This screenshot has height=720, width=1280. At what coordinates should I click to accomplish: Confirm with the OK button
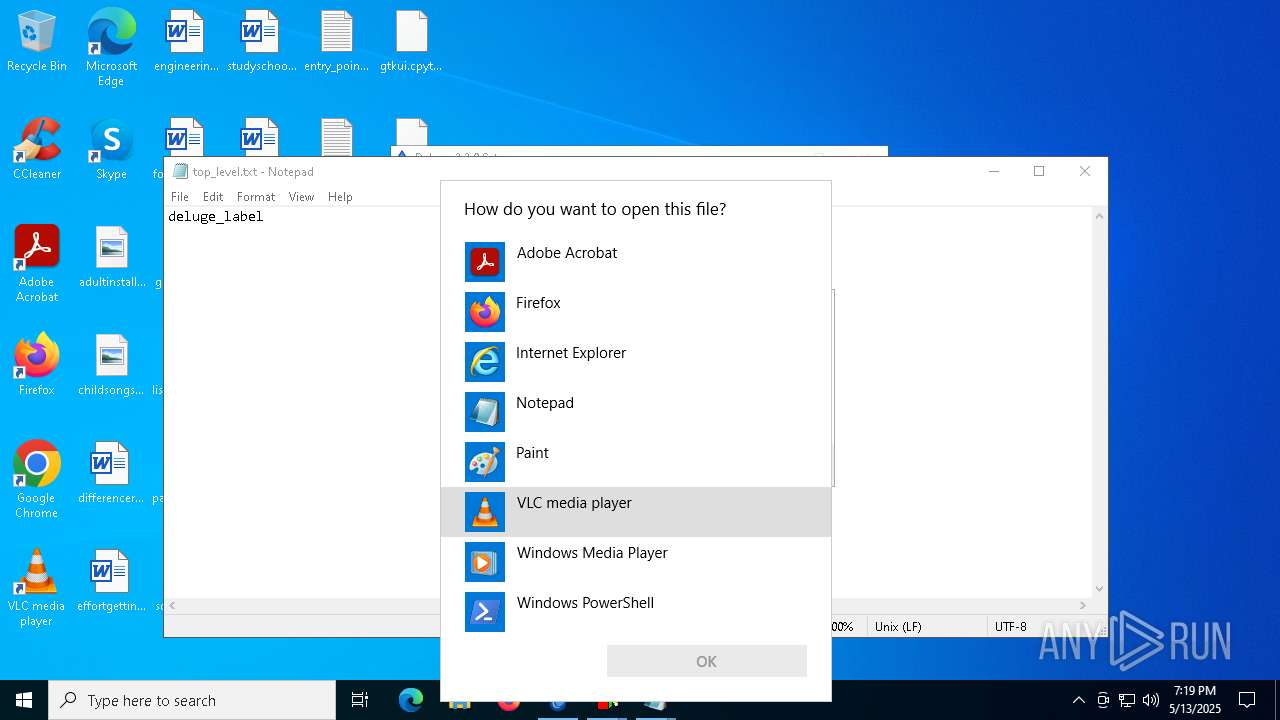click(707, 661)
